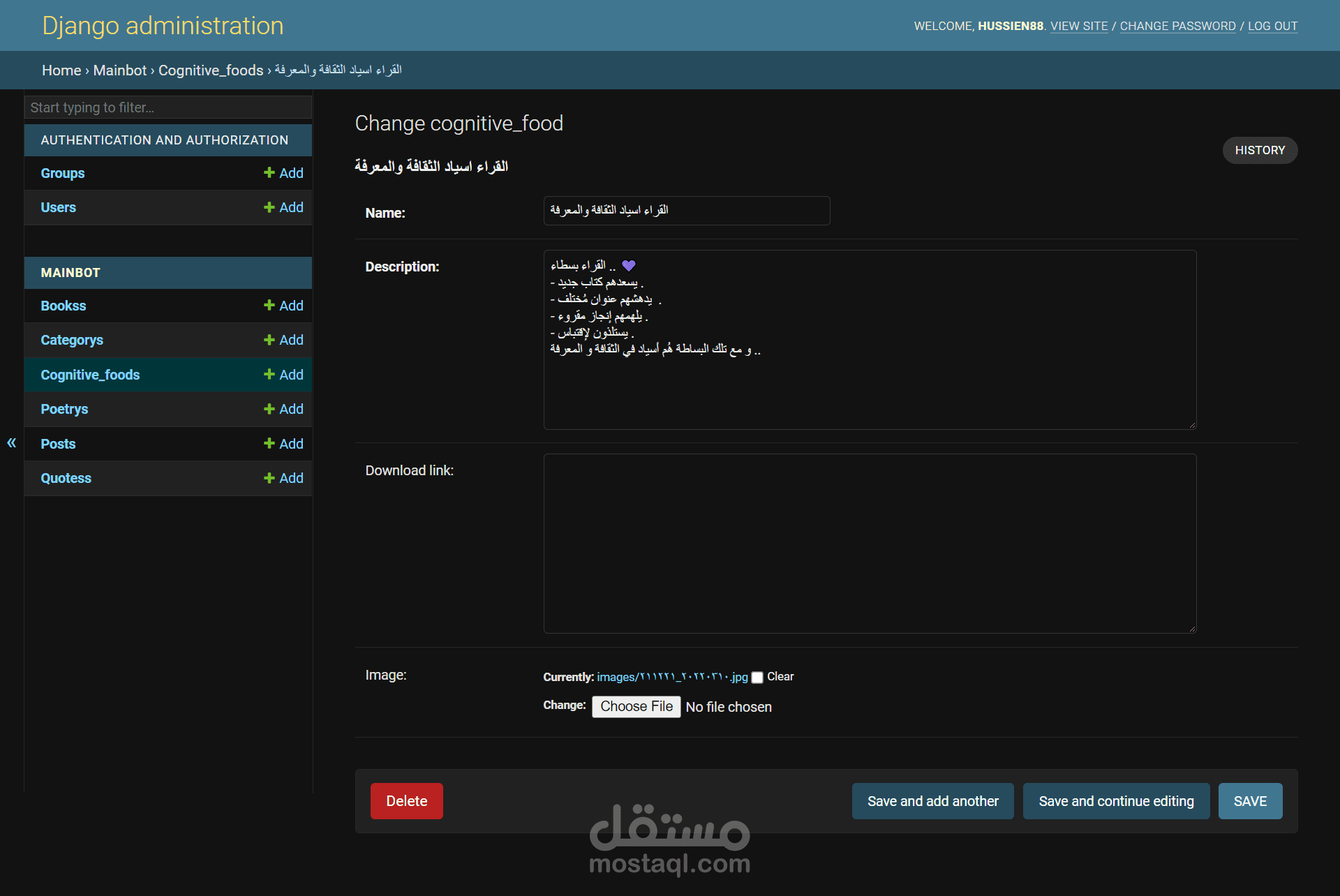The width and height of the screenshot is (1340, 896).
Task: Click plus Add icon next to Categorys
Action: (x=269, y=339)
